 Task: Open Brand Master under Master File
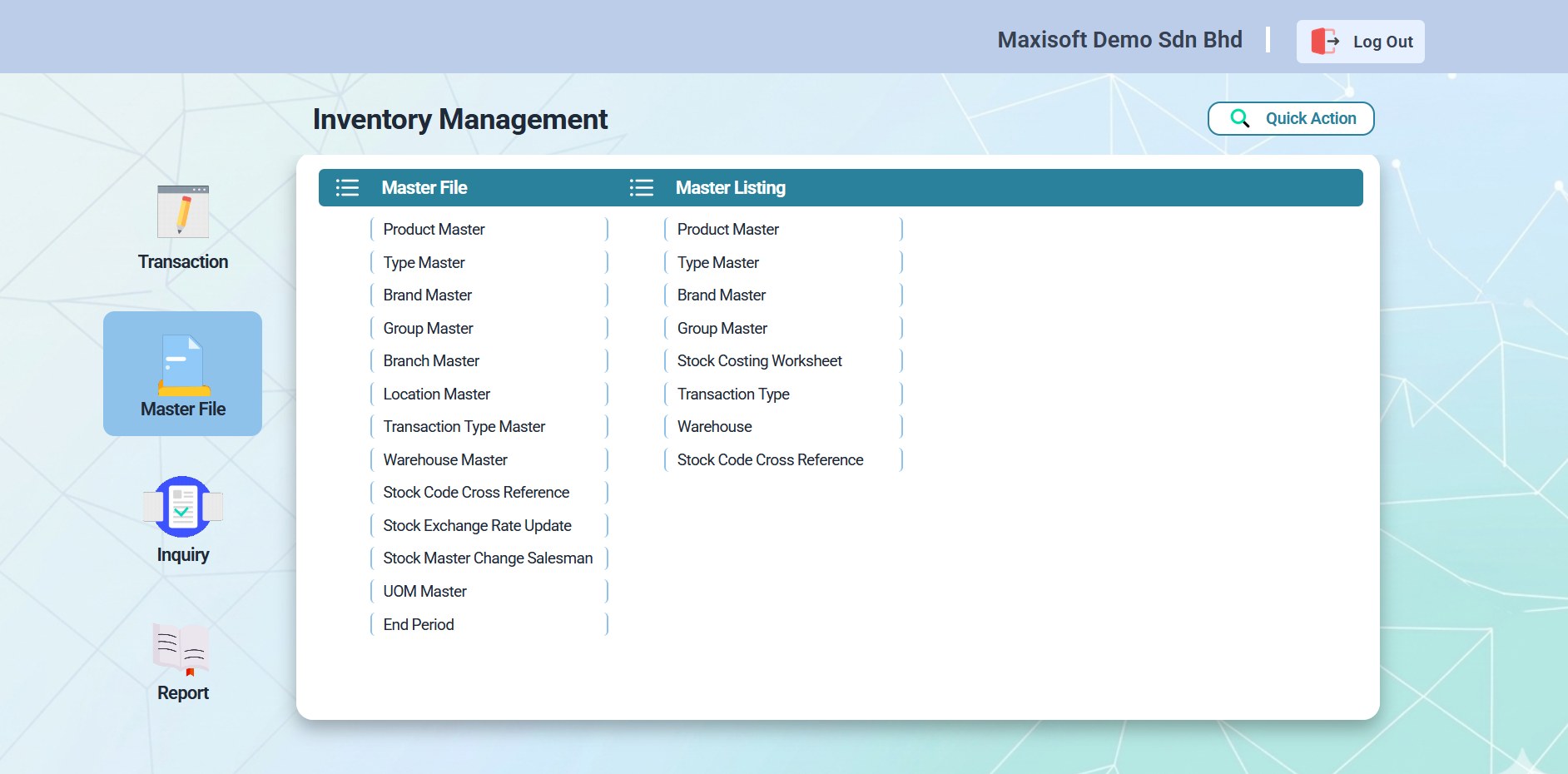pyautogui.click(x=489, y=295)
